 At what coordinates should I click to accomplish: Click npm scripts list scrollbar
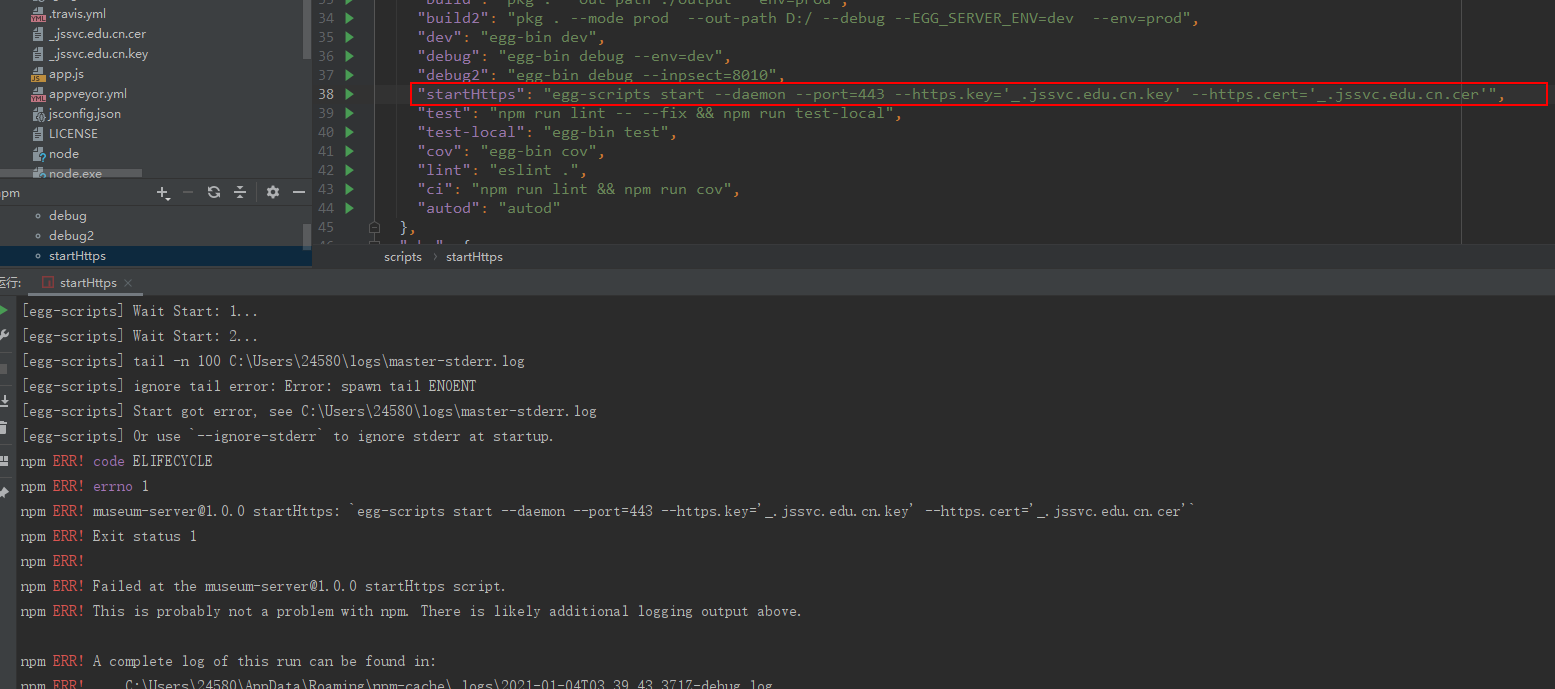307,236
